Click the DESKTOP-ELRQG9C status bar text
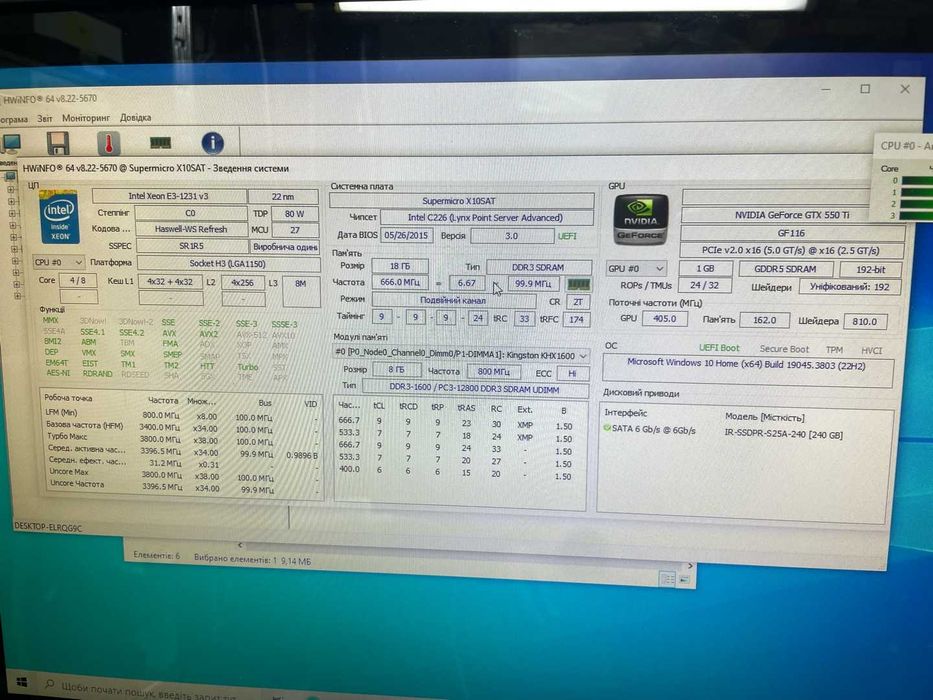This screenshot has height=700, width=933. (48, 527)
